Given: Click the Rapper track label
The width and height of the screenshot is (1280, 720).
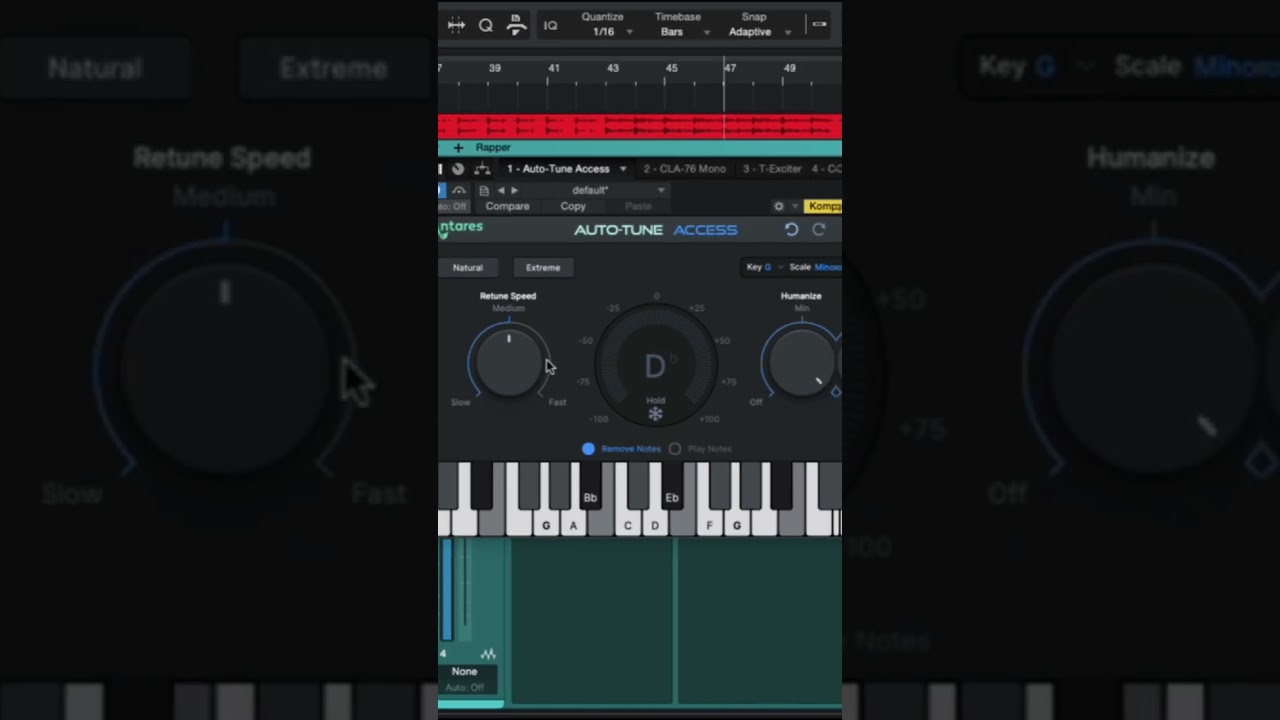Looking at the screenshot, I should pyautogui.click(x=493, y=148).
